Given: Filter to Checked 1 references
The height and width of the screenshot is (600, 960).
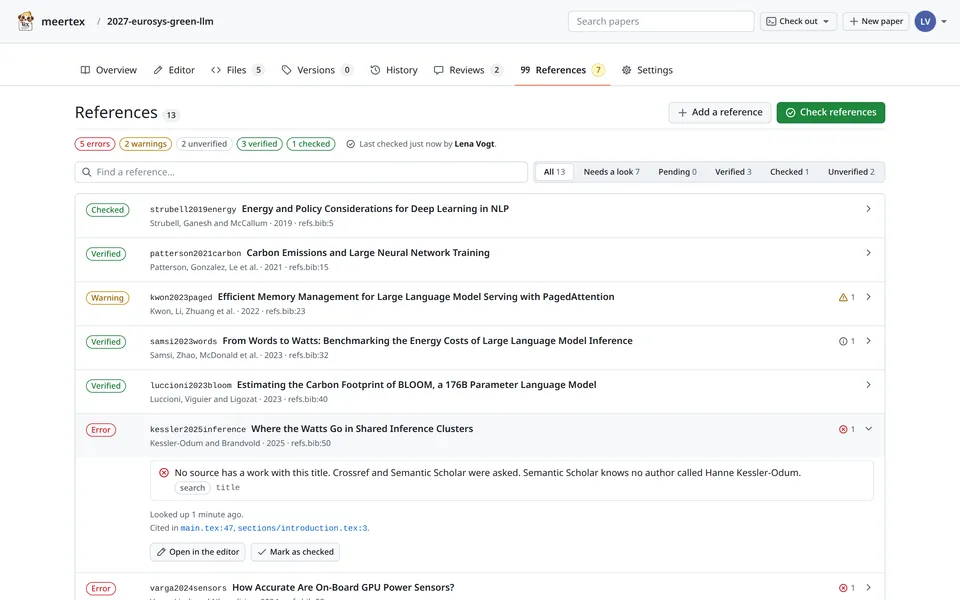Looking at the screenshot, I should click(x=789, y=173).
